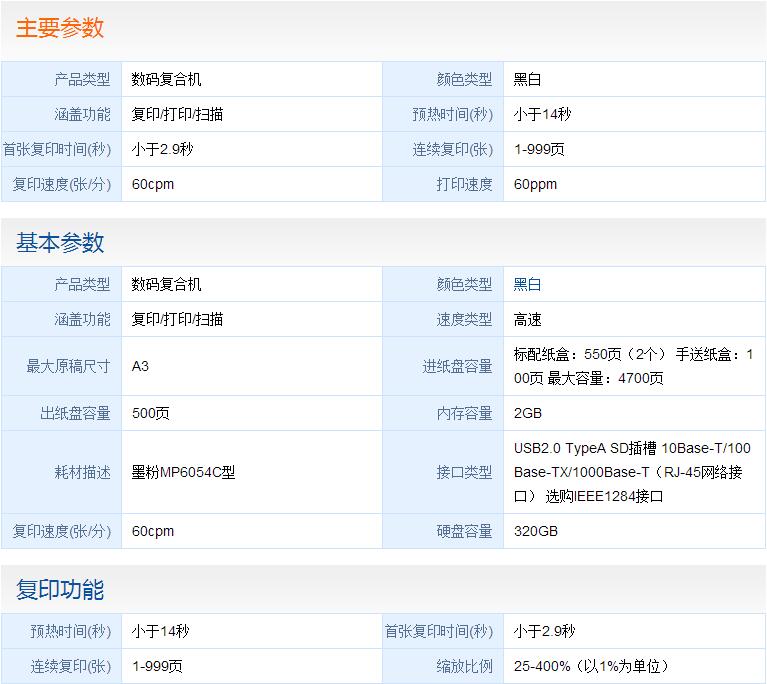Image resolution: width=767 pixels, height=684 pixels.
Task: Click 首张复印时间(秒) label in 复印功能 section
Action: [x=439, y=631]
